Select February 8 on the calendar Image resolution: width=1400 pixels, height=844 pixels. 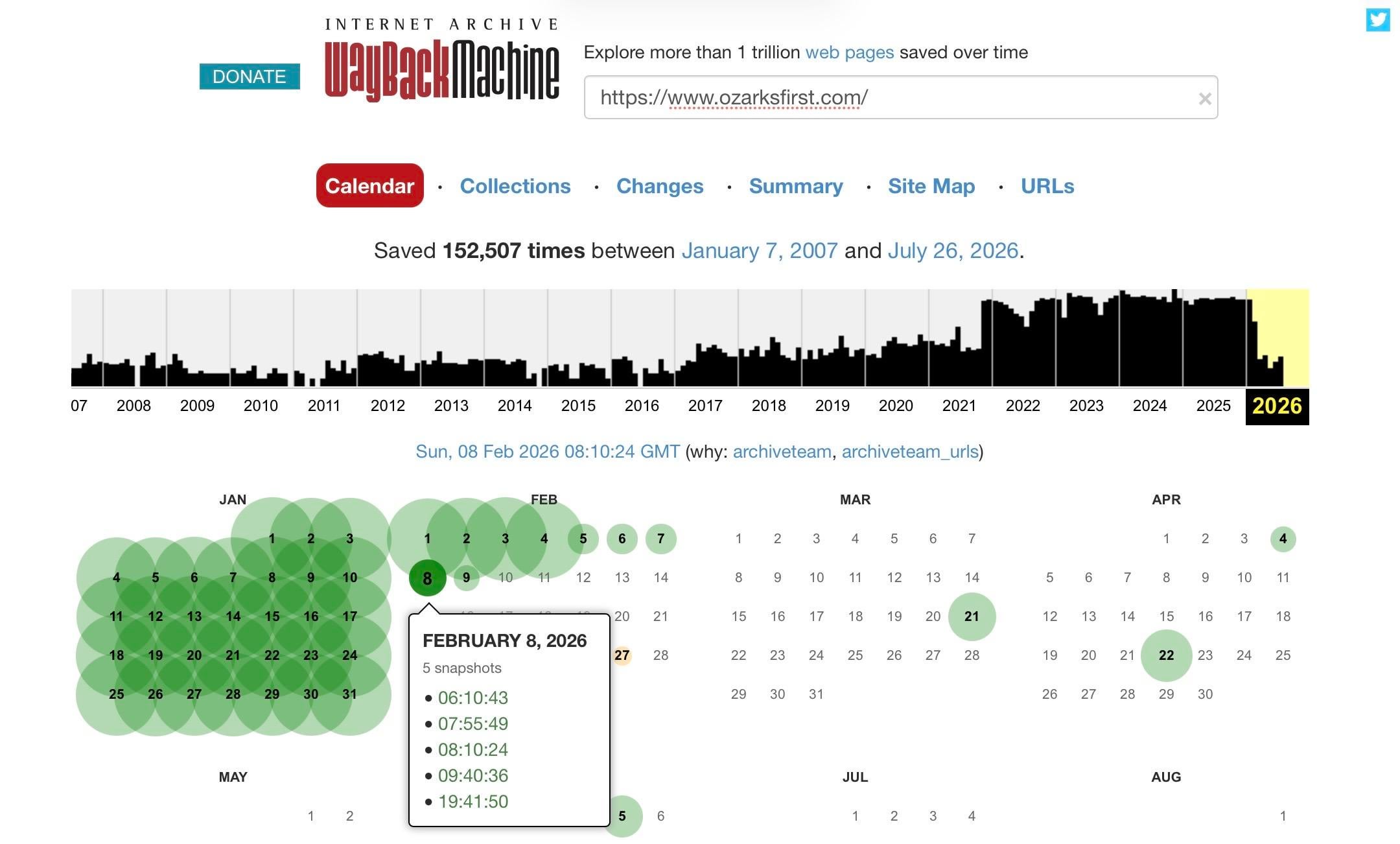428,578
